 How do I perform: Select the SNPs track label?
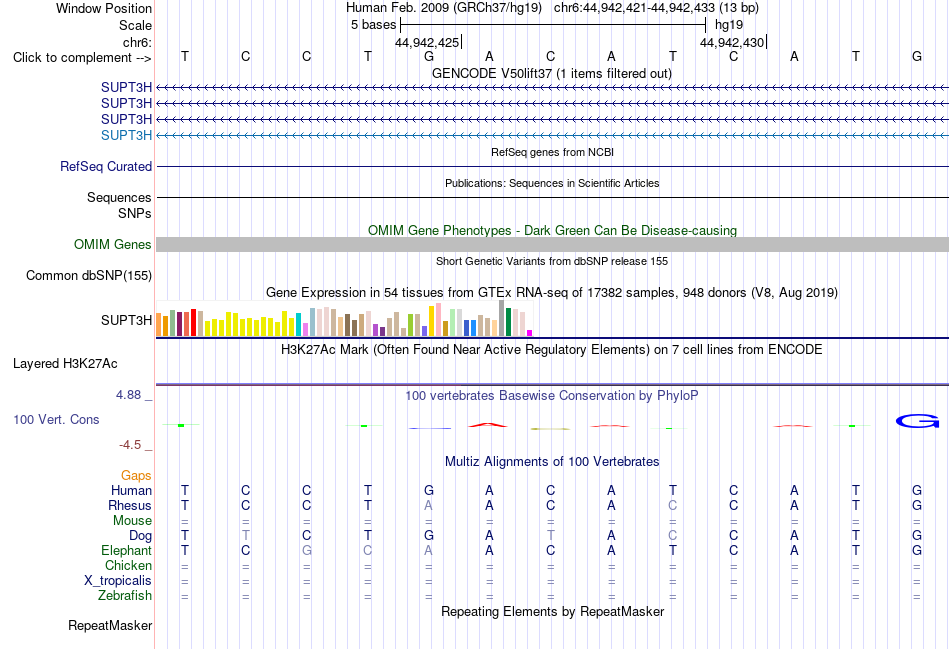(x=135, y=213)
